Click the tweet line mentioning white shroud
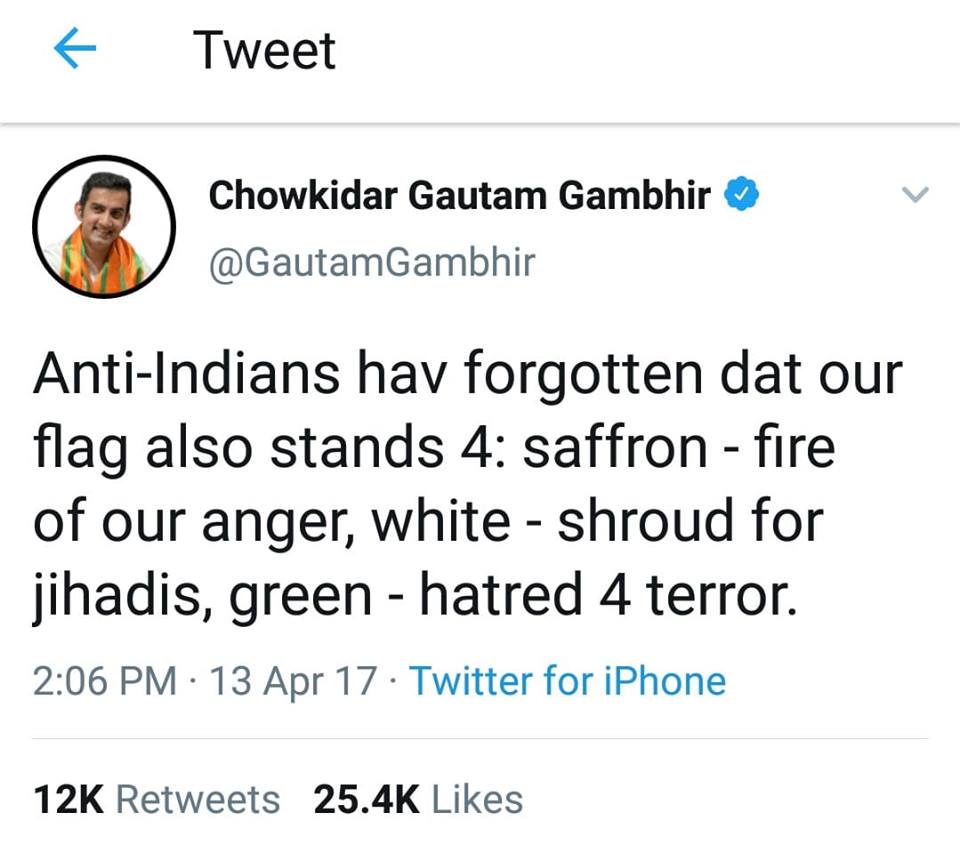Screen dimensions: 960x845 (429, 522)
